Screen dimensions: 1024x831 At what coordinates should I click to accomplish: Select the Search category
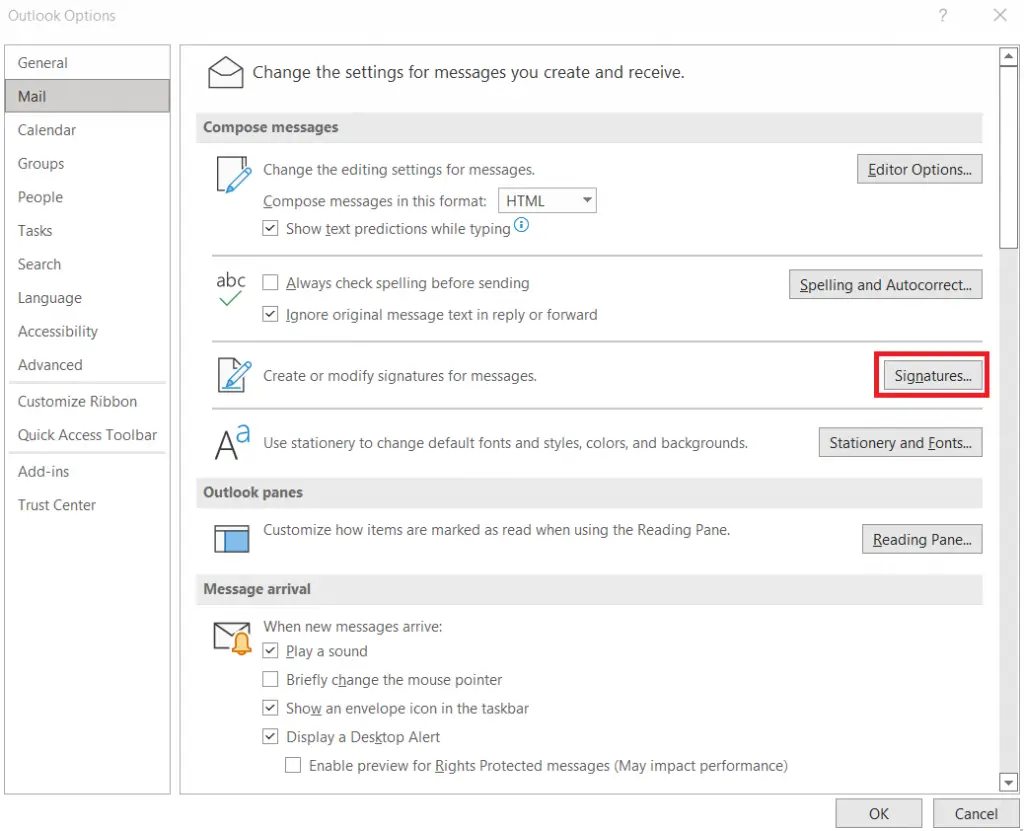coord(88,264)
